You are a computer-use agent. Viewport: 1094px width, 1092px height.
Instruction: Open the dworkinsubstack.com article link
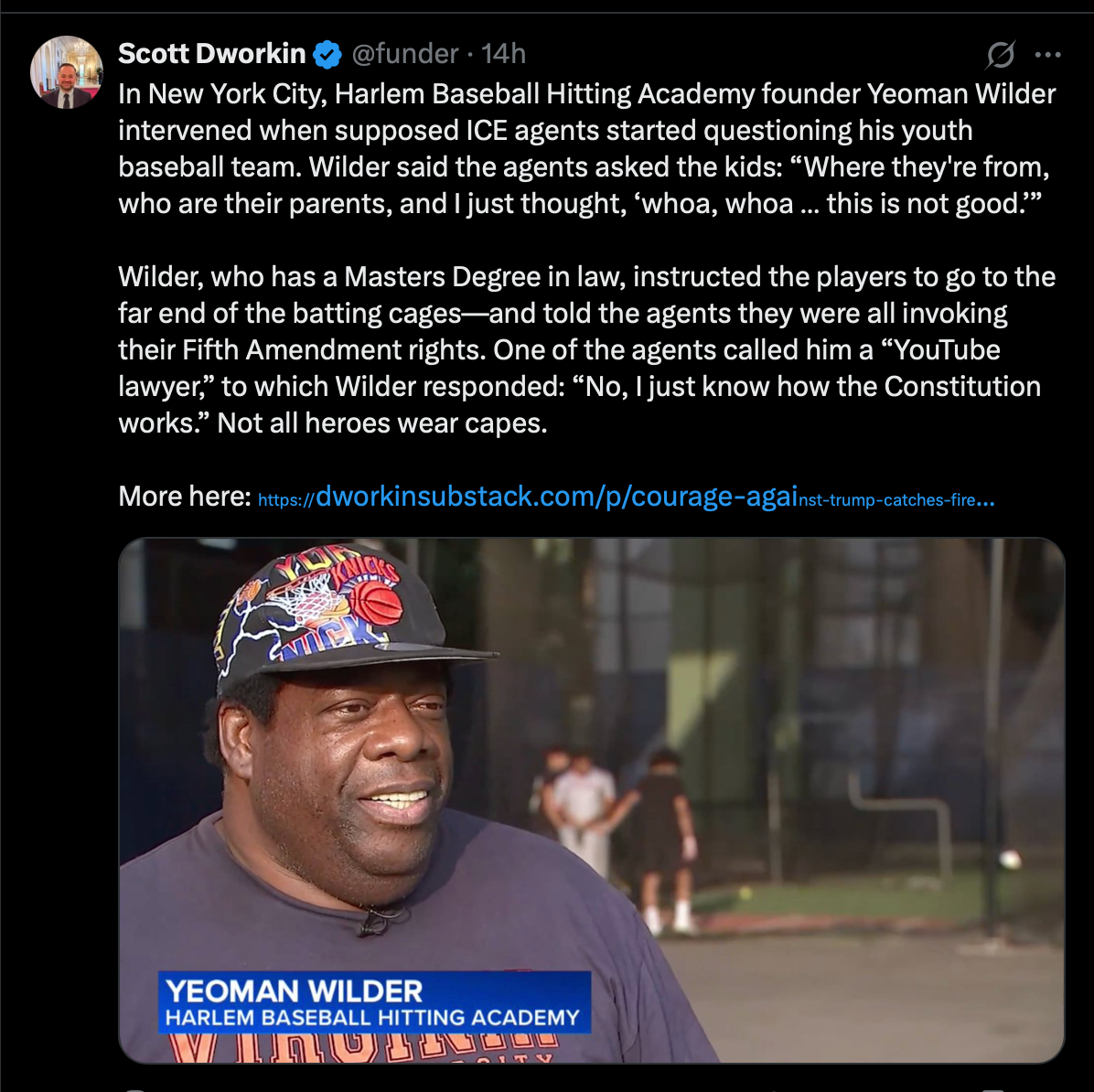(626, 497)
